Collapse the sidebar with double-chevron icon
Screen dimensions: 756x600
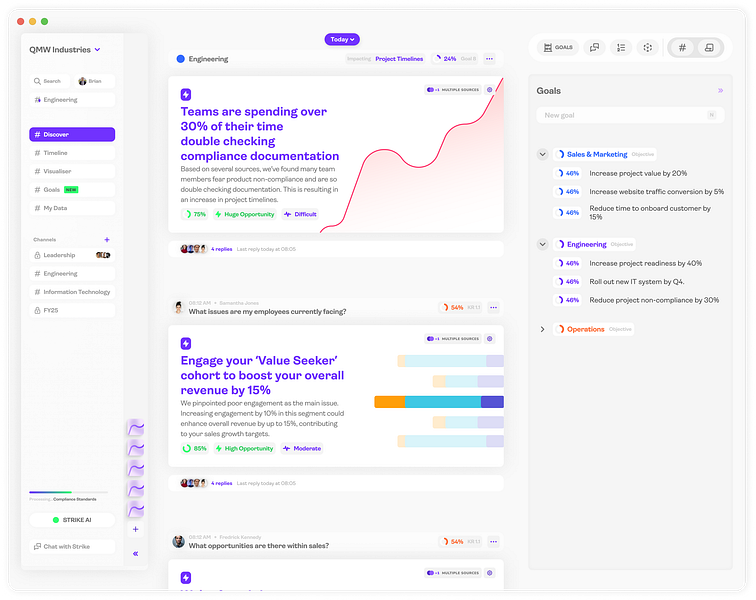tap(135, 554)
